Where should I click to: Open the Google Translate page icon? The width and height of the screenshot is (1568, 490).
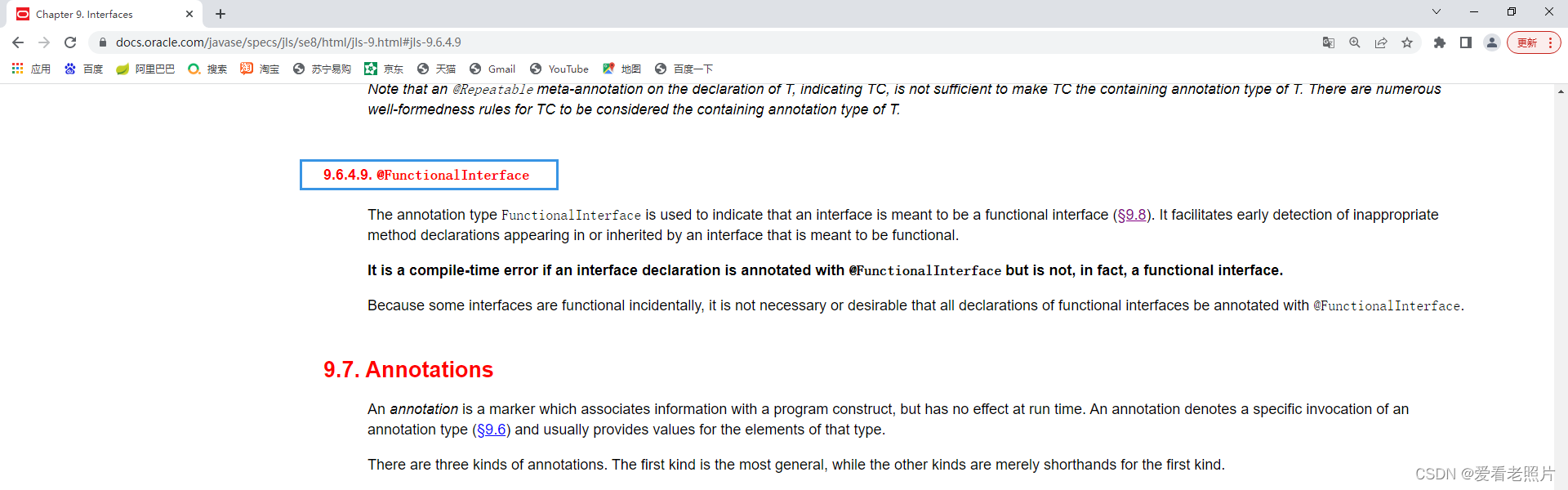pos(1329,42)
